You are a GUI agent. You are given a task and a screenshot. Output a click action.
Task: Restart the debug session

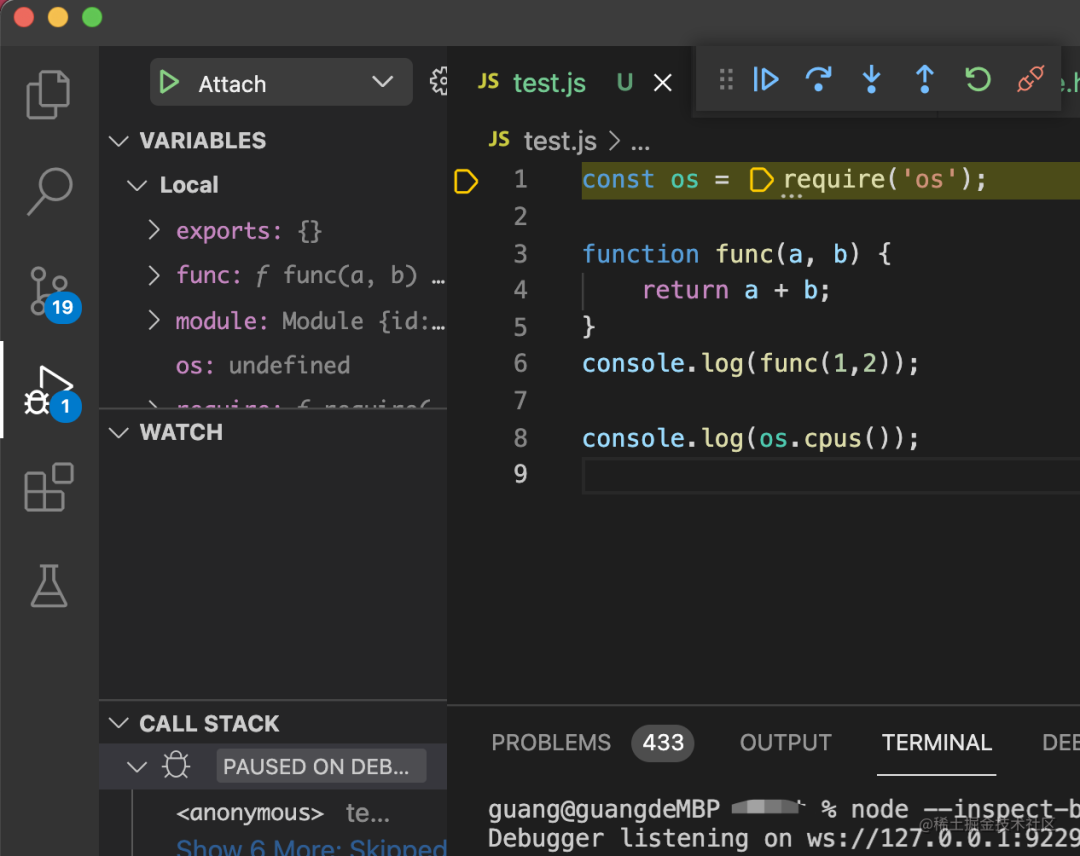pos(977,80)
